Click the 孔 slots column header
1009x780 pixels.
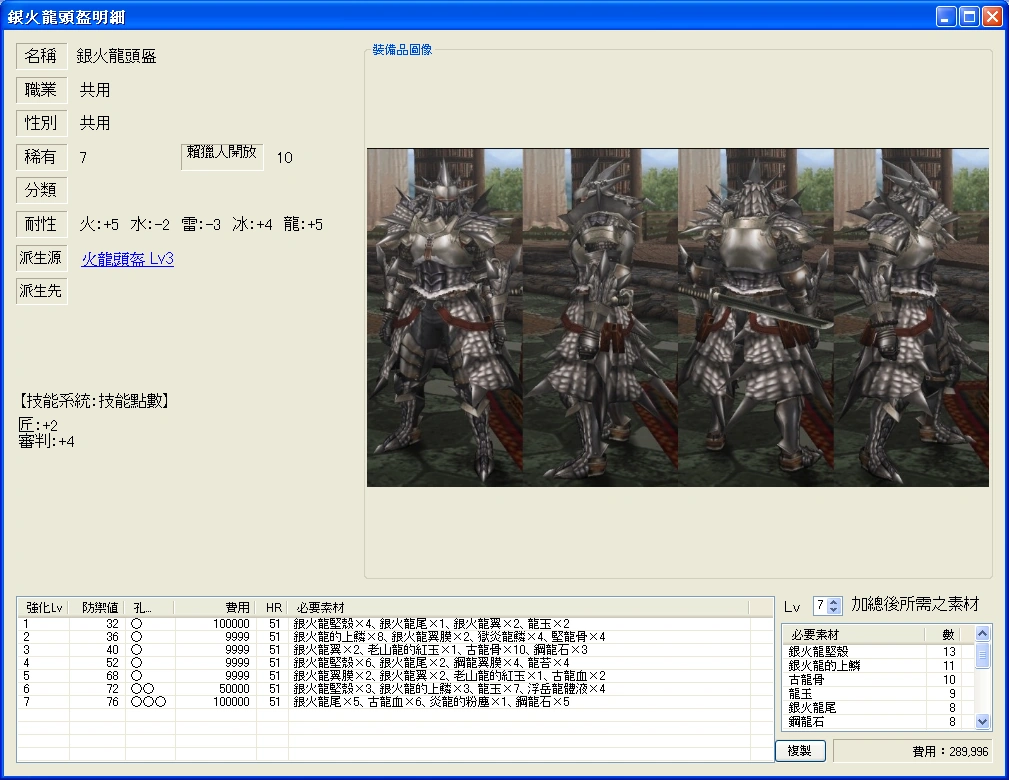pyautogui.click(x=149, y=608)
